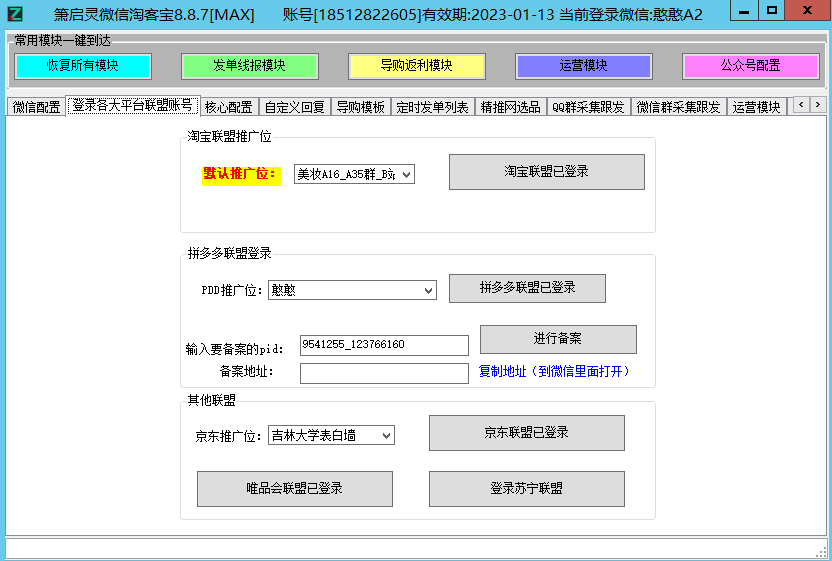Open the 精推网选品 tab

510,107
